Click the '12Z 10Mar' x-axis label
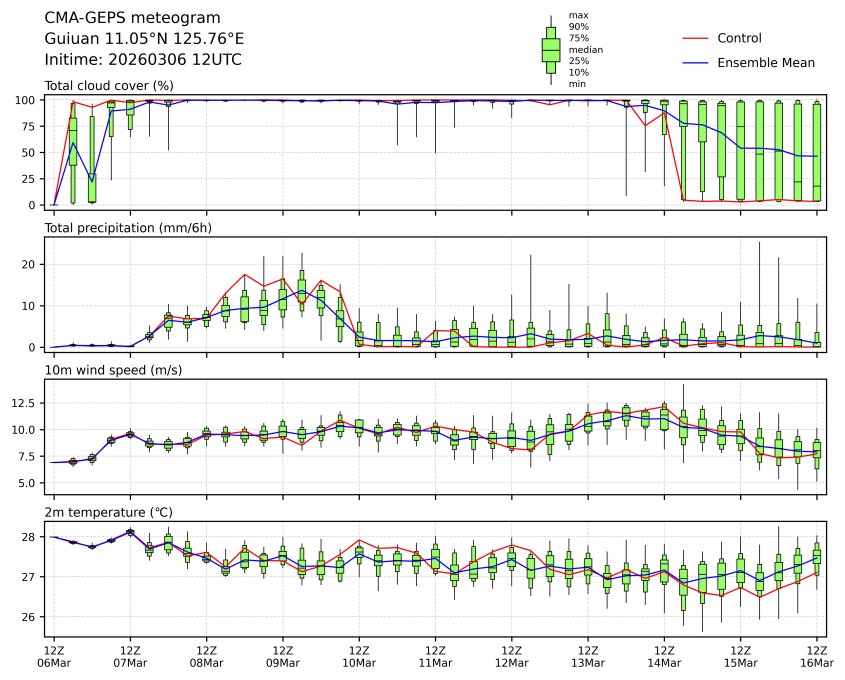This screenshot has height=680, width=845. (359, 657)
